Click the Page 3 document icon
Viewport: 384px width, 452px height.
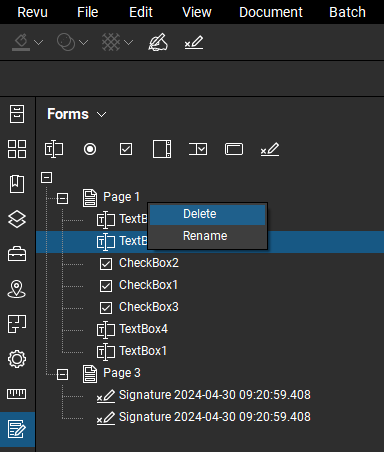click(x=90, y=374)
